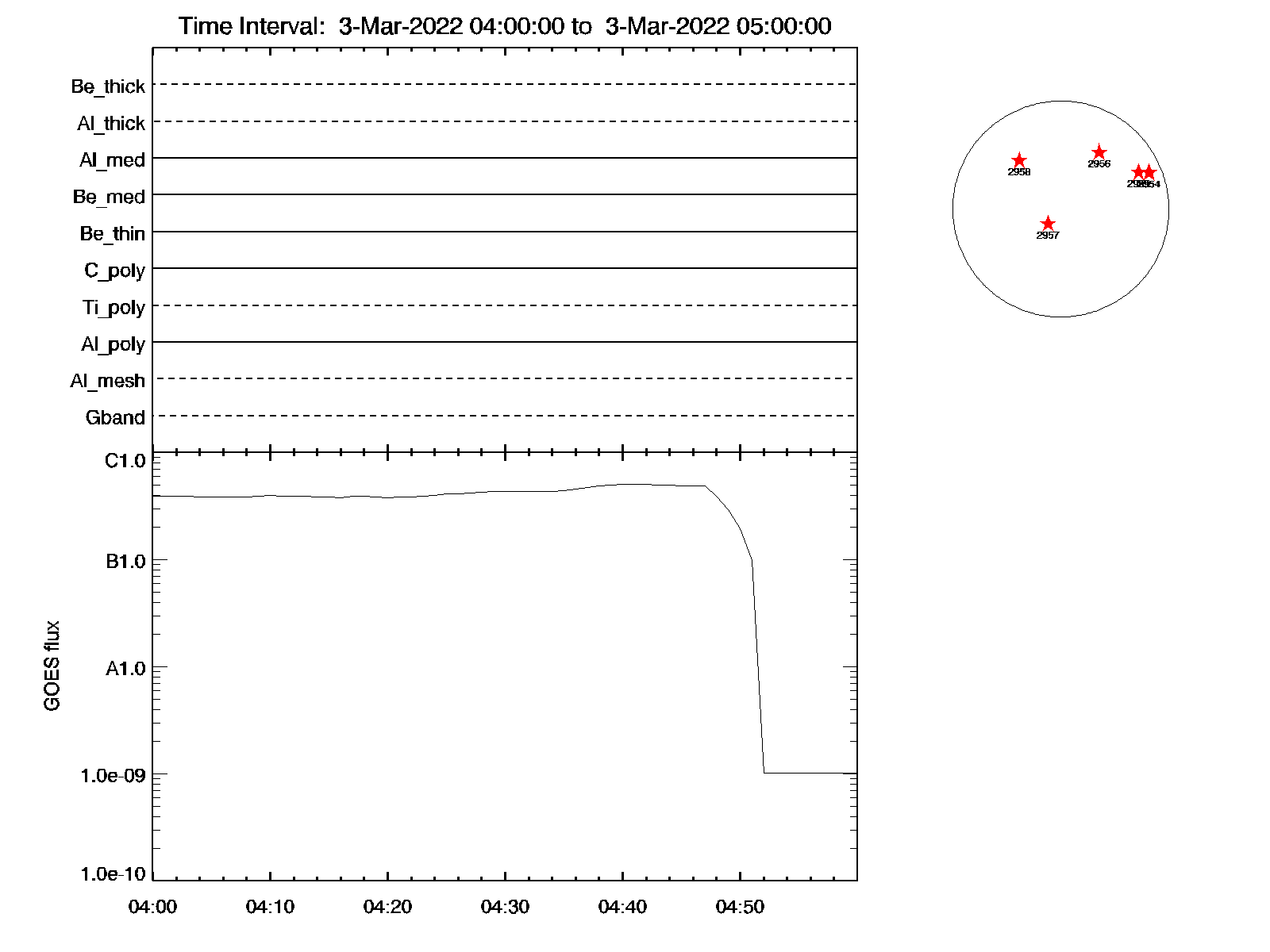Click the Al_med filter label

(112, 160)
